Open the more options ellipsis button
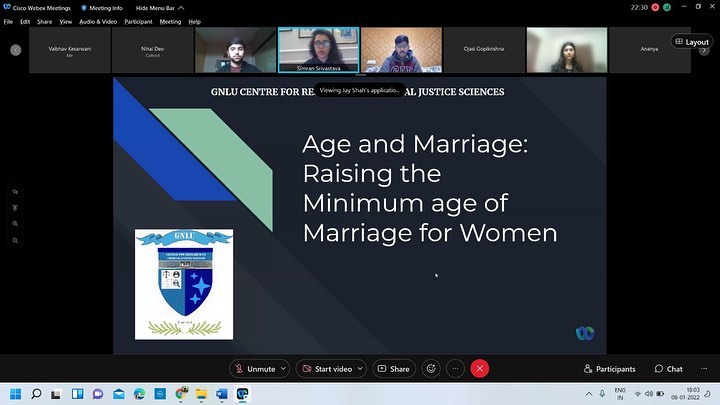Image resolution: width=720 pixels, height=405 pixels. click(x=455, y=369)
